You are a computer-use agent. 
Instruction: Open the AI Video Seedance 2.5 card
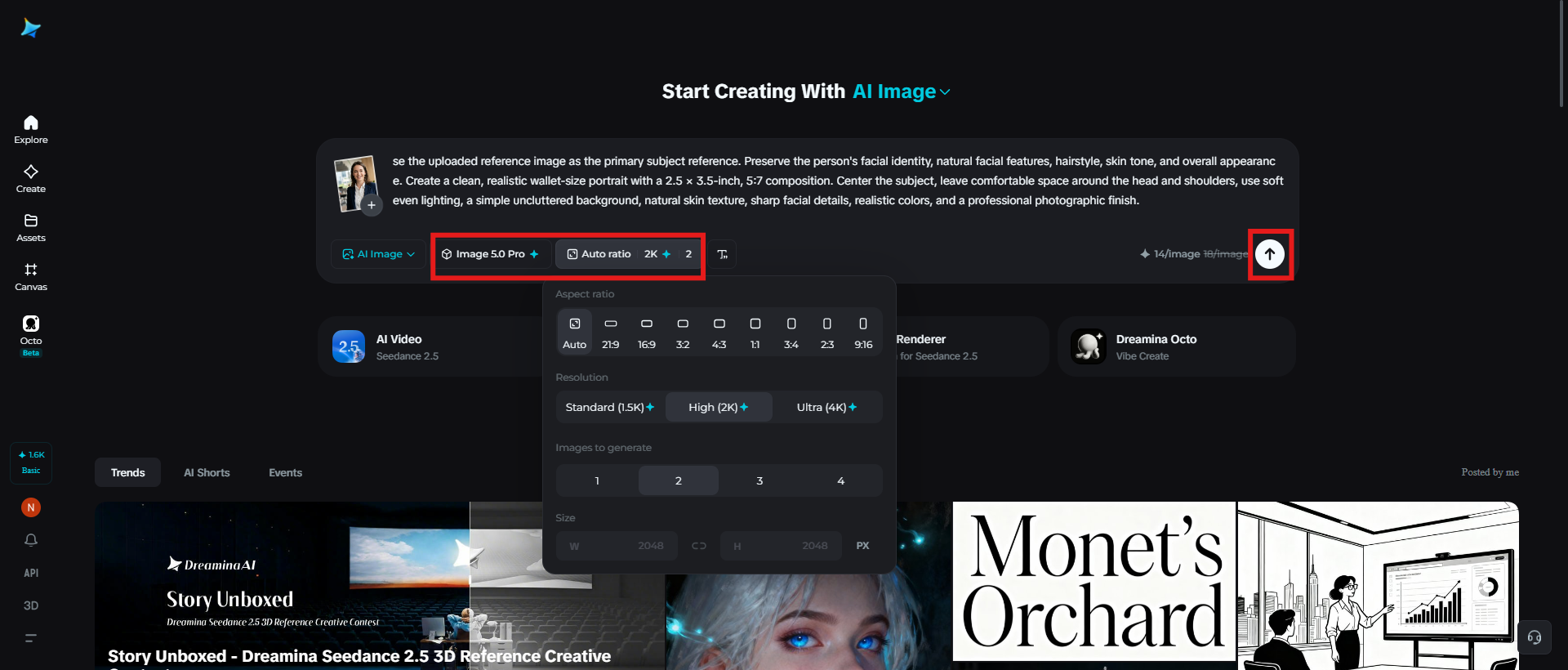point(431,346)
